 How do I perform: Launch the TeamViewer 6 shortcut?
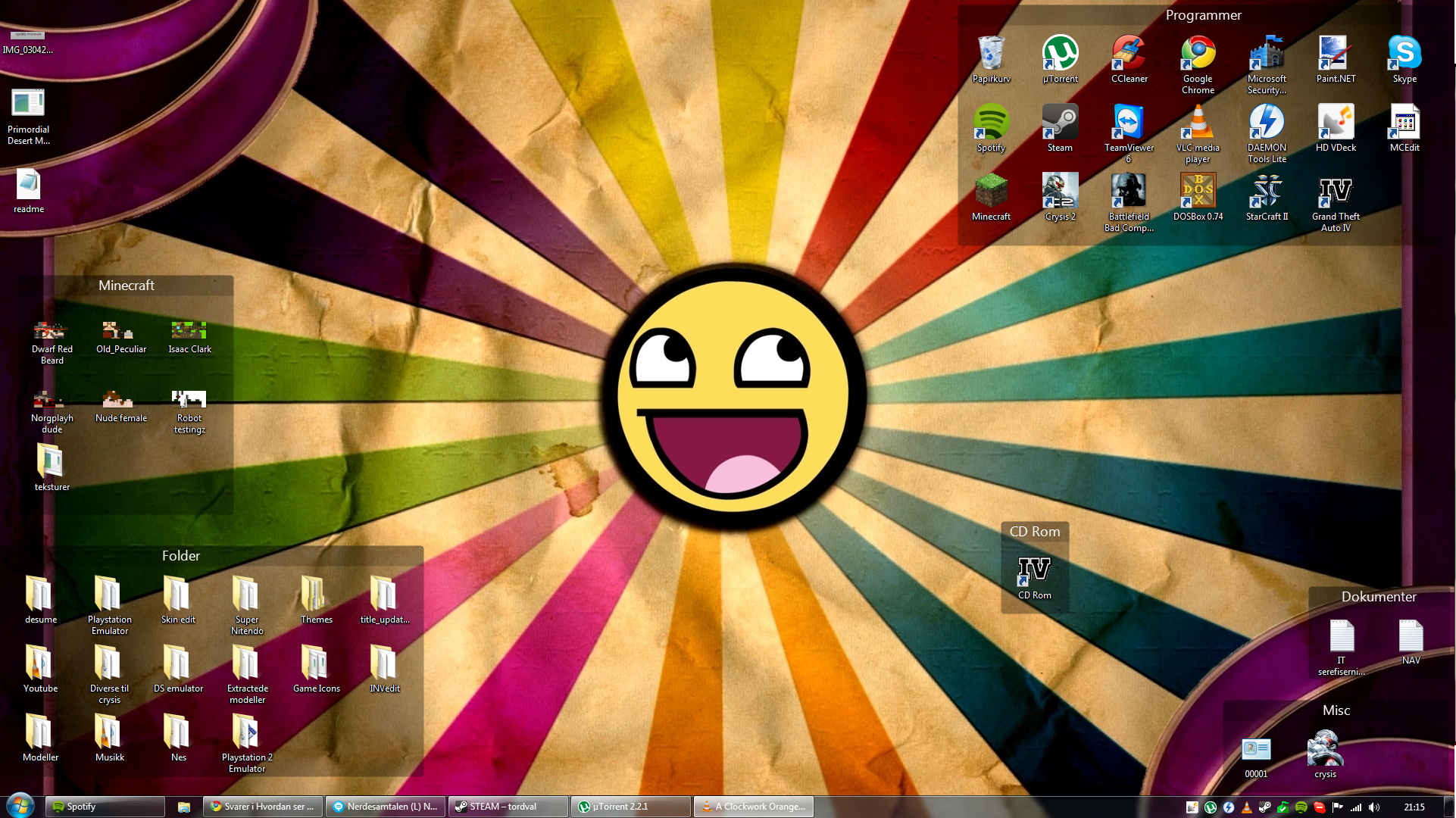click(1129, 133)
